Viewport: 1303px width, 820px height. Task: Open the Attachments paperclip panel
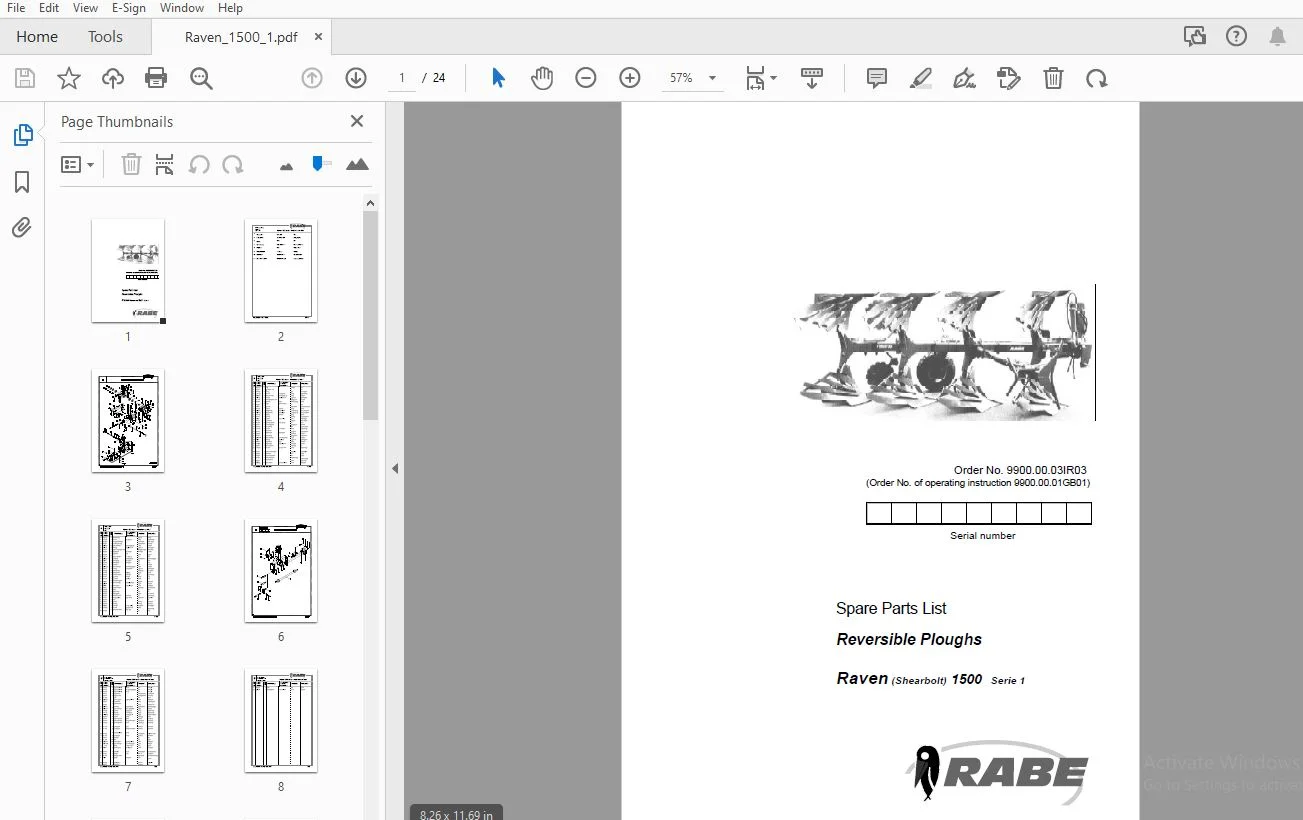(22, 228)
